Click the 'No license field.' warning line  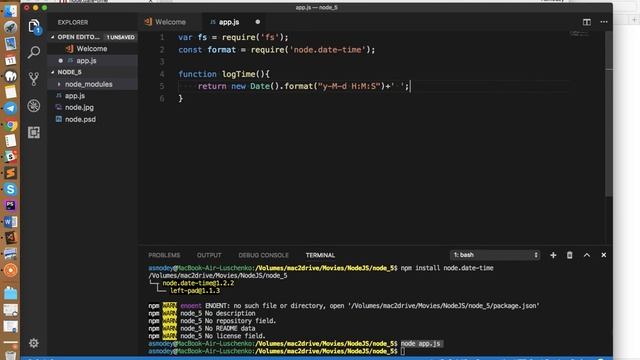[207, 336]
